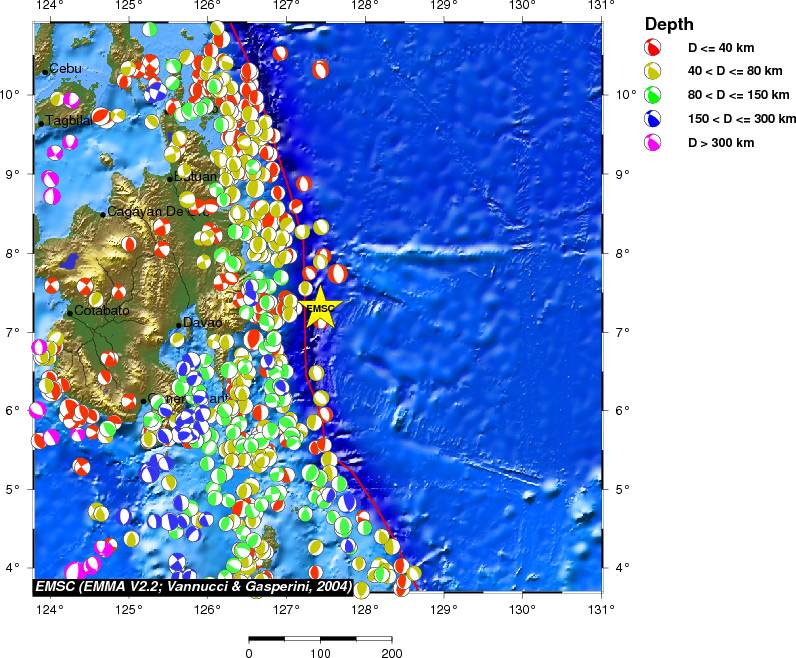The height and width of the screenshot is (658, 796).
Task: Click the "D <= 40 km" legend text
Action: tap(721, 47)
